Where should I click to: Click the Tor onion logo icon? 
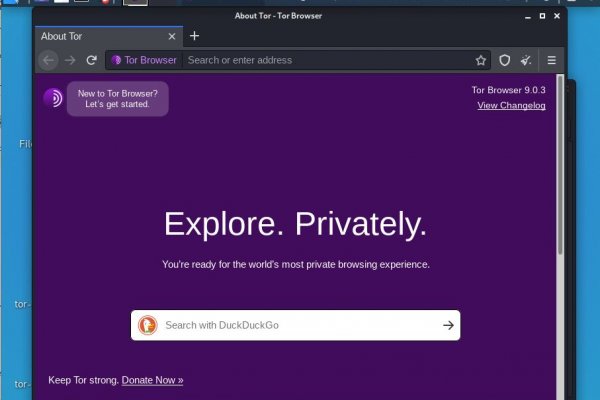click(x=53, y=98)
